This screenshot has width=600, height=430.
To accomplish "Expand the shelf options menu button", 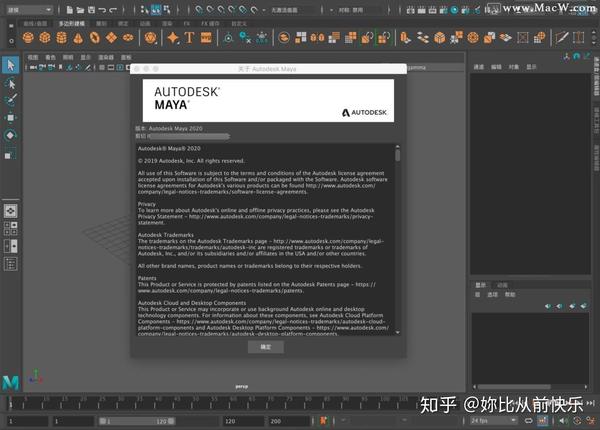I will click(11, 41).
